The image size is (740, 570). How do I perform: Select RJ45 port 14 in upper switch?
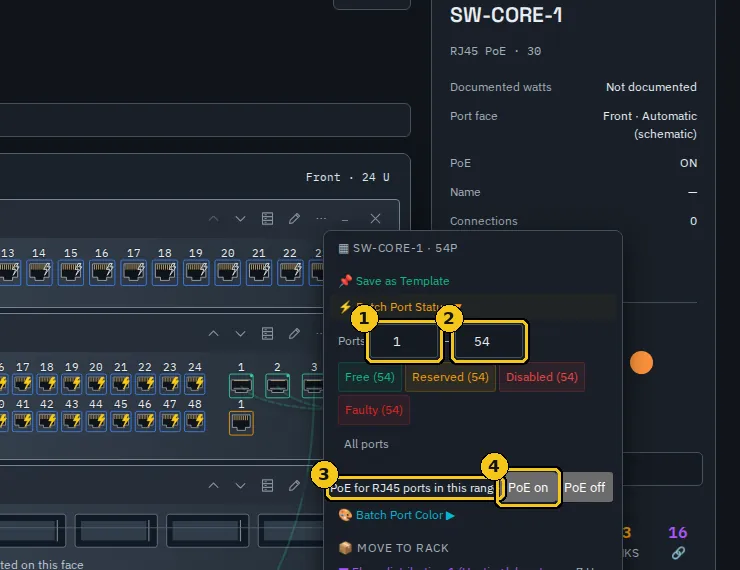pos(39,272)
